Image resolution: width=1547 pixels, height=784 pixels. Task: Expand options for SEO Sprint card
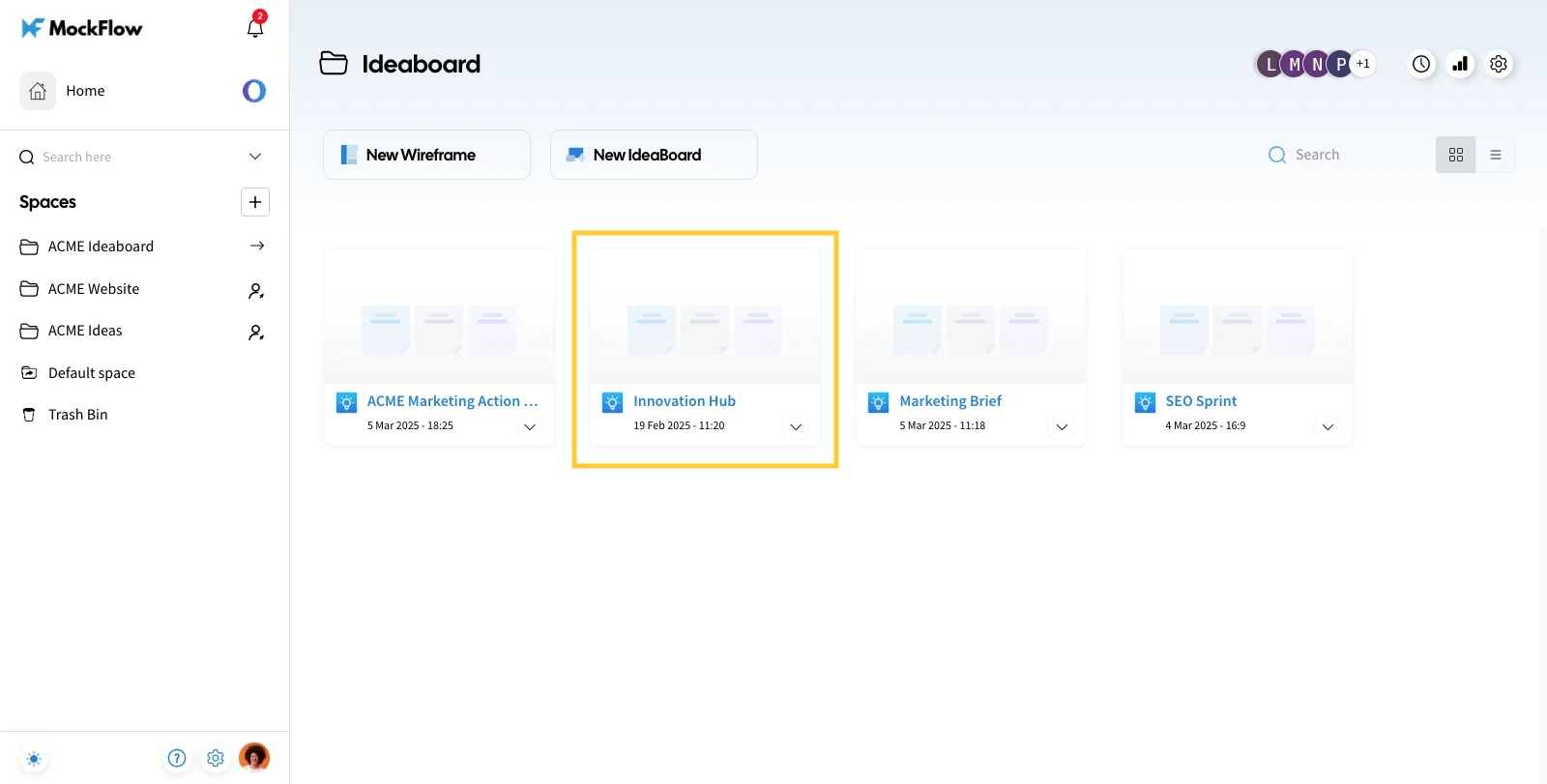pyautogui.click(x=1328, y=427)
